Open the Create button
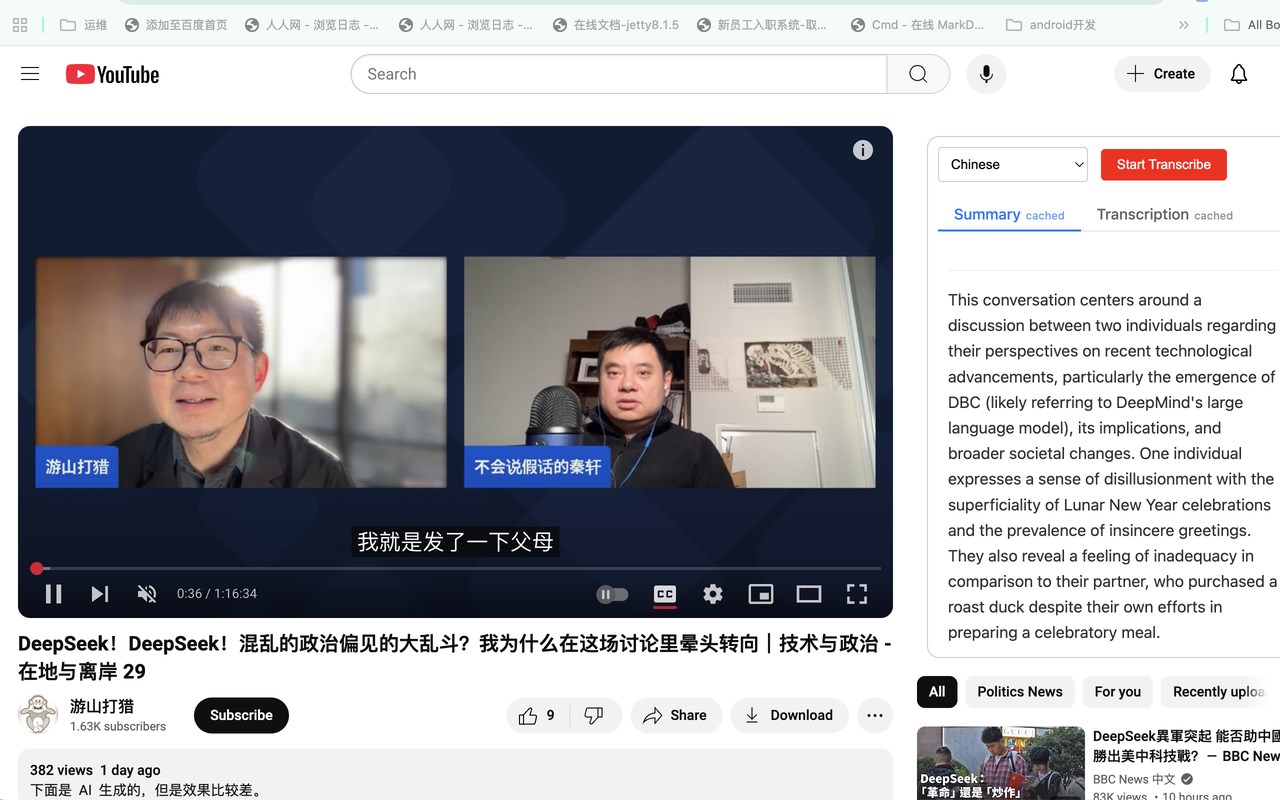Viewport: 1280px width, 800px height. pos(1162,74)
